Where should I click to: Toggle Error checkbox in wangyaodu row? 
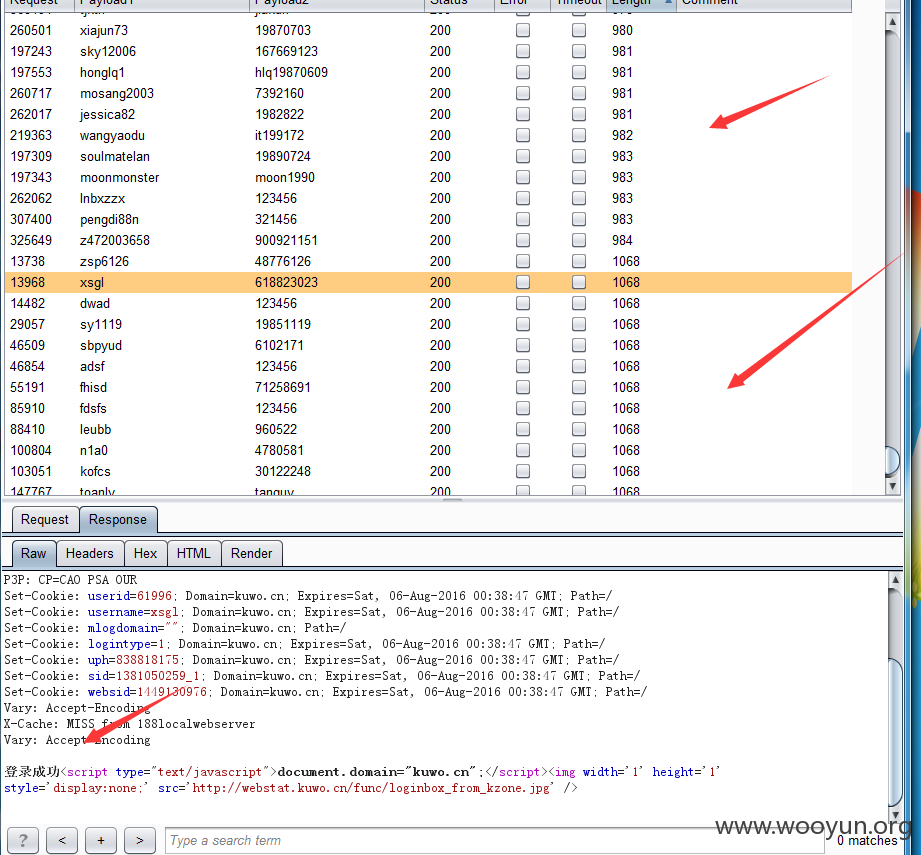point(523,135)
